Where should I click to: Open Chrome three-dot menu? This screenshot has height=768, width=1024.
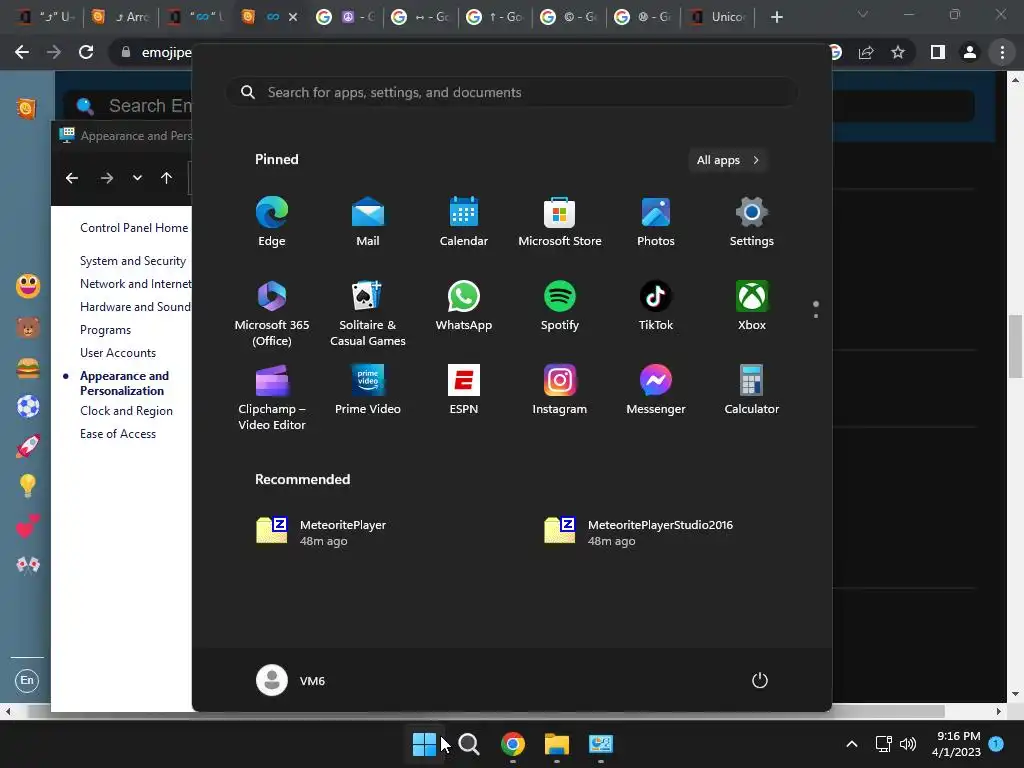click(x=1002, y=52)
